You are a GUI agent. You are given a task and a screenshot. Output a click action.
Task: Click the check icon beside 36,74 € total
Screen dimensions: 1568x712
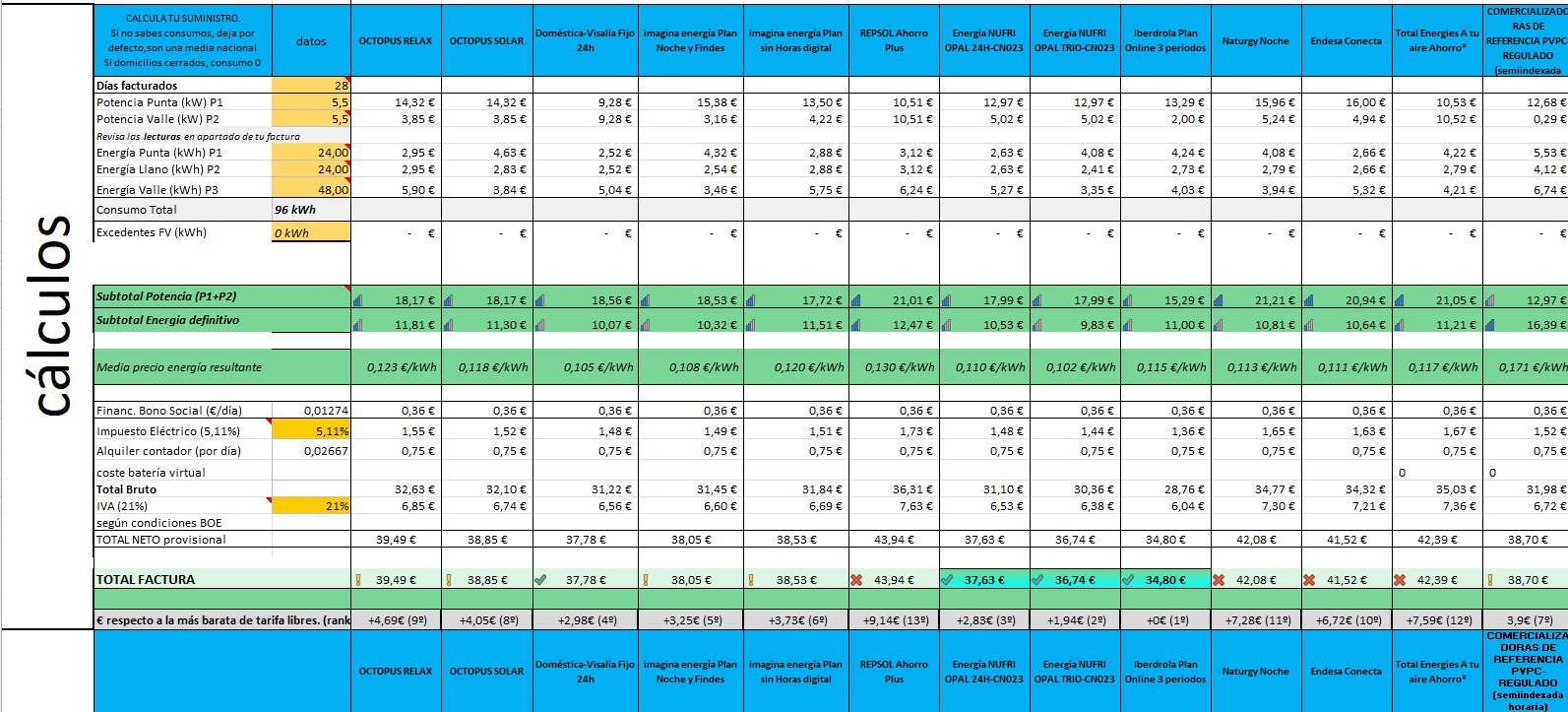tap(1037, 580)
